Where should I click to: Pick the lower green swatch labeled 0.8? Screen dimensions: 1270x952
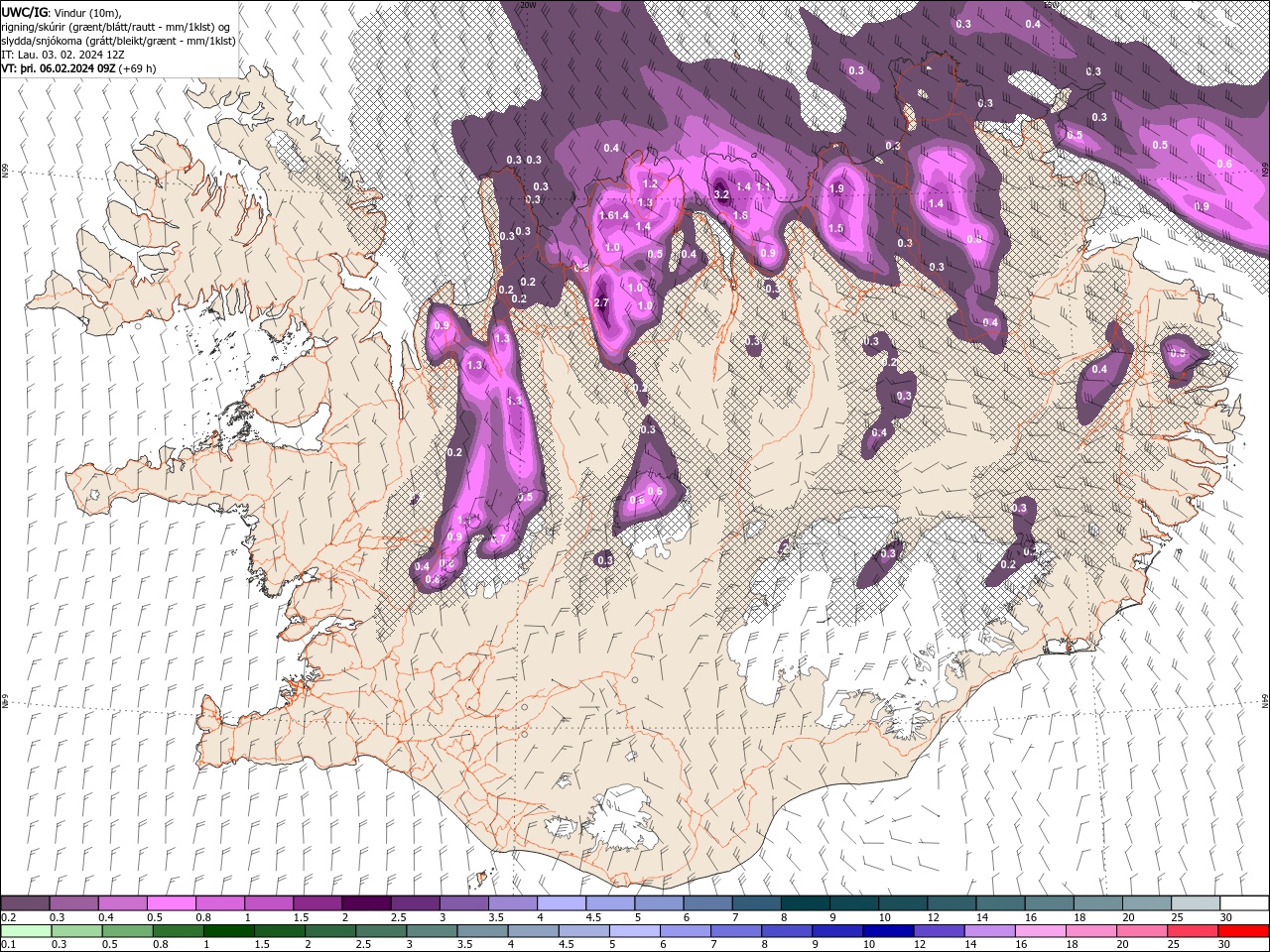click(x=178, y=931)
